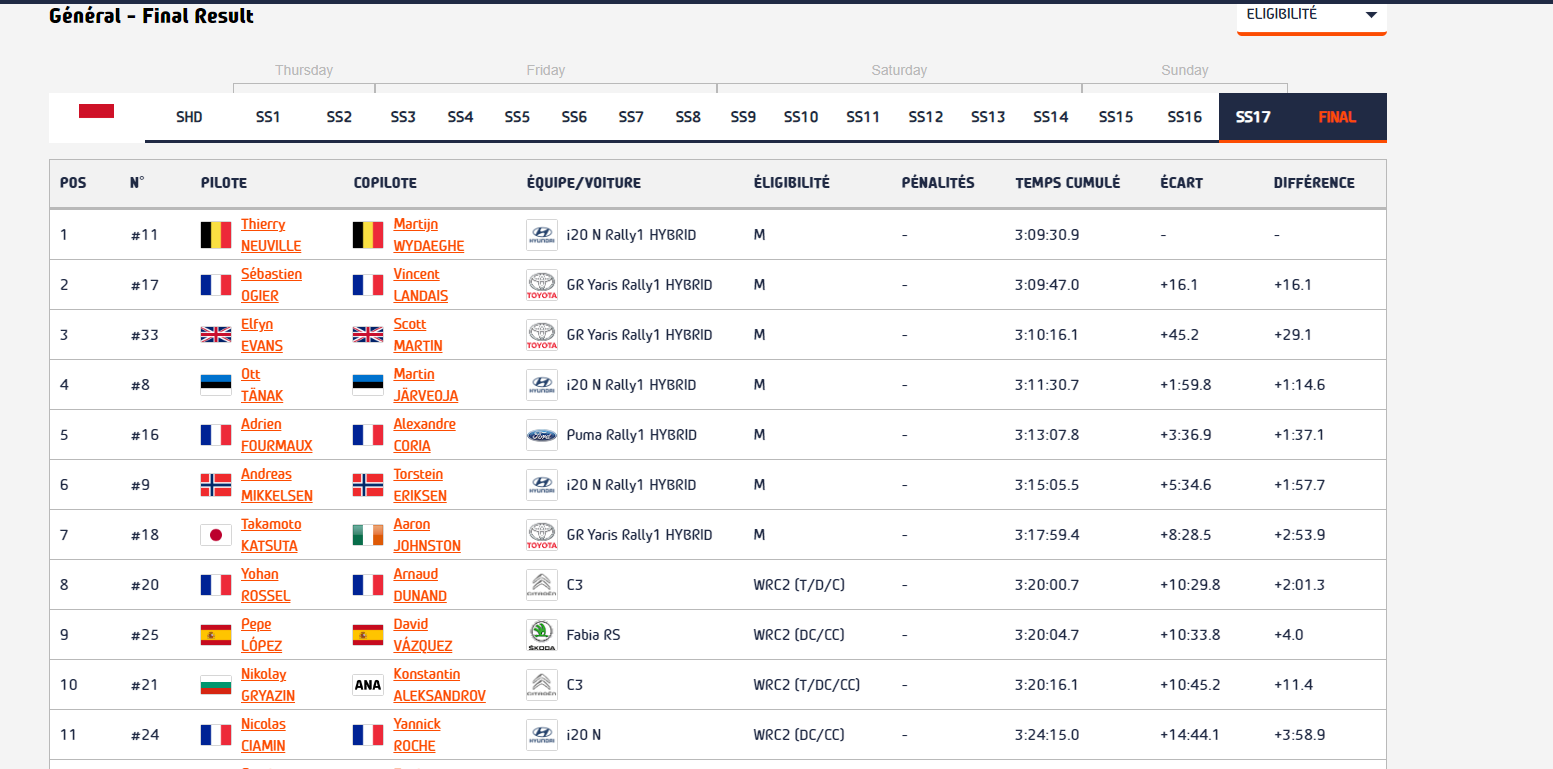The height and width of the screenshot is (769, 1553).
Task: Click the Puma Rally1 HYBRID car name
Action: 632,435
